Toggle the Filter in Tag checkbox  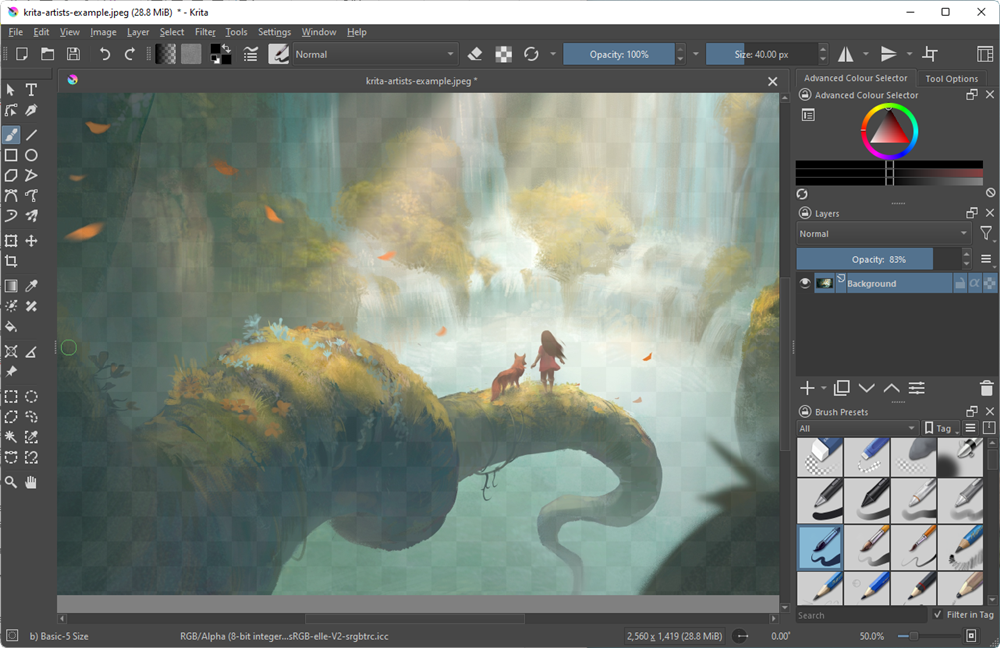pyautogui.click(x=937, y=615)
